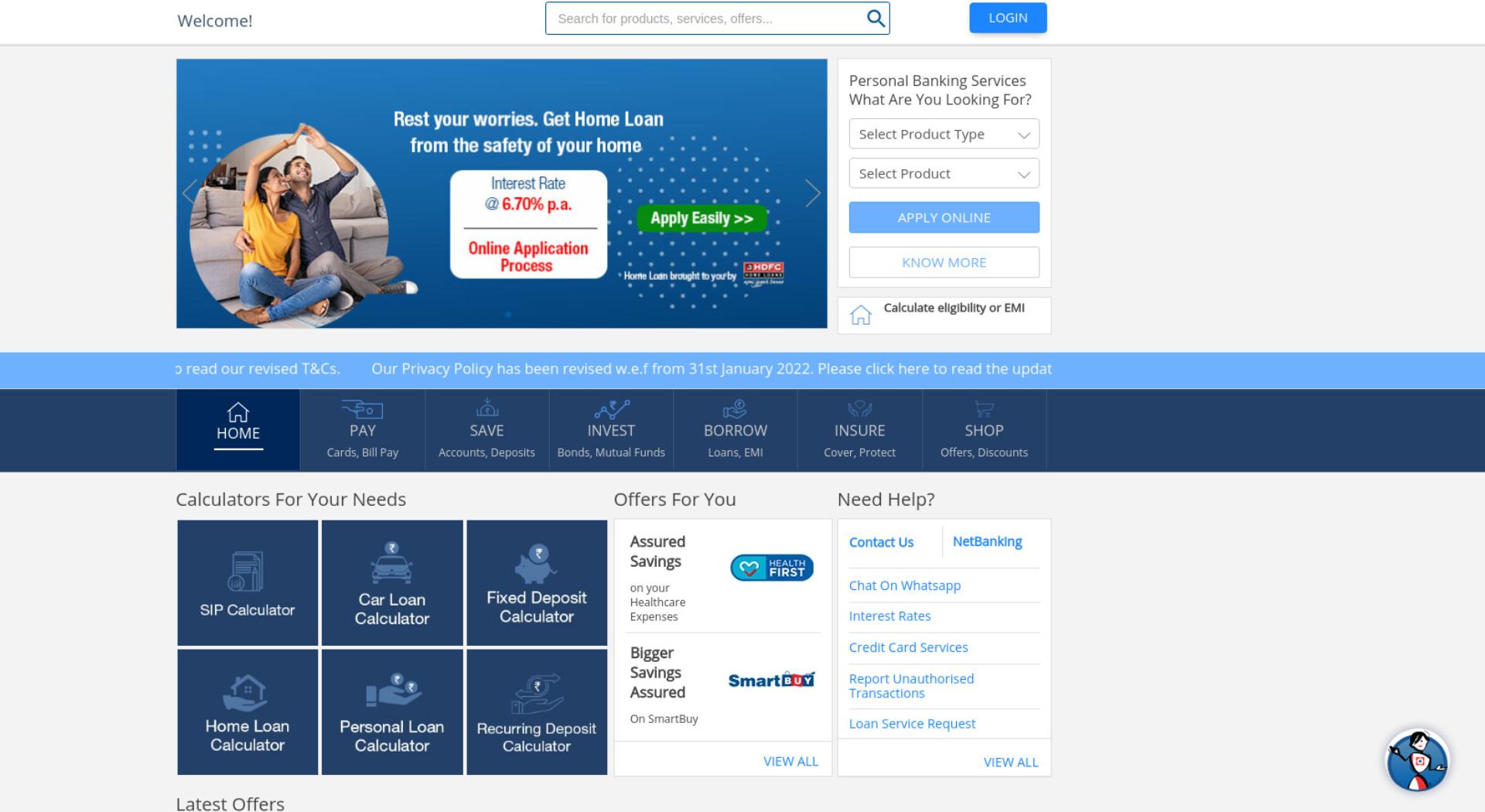This screenshot has height=812, width=1485.
Task: Switch to the NetBanking tab
Action: coord(987,541)
